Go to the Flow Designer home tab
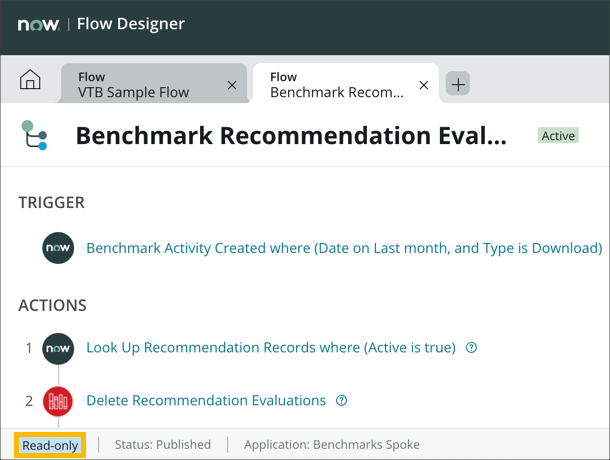Screen dimensions: 610x460 [31, 82]
